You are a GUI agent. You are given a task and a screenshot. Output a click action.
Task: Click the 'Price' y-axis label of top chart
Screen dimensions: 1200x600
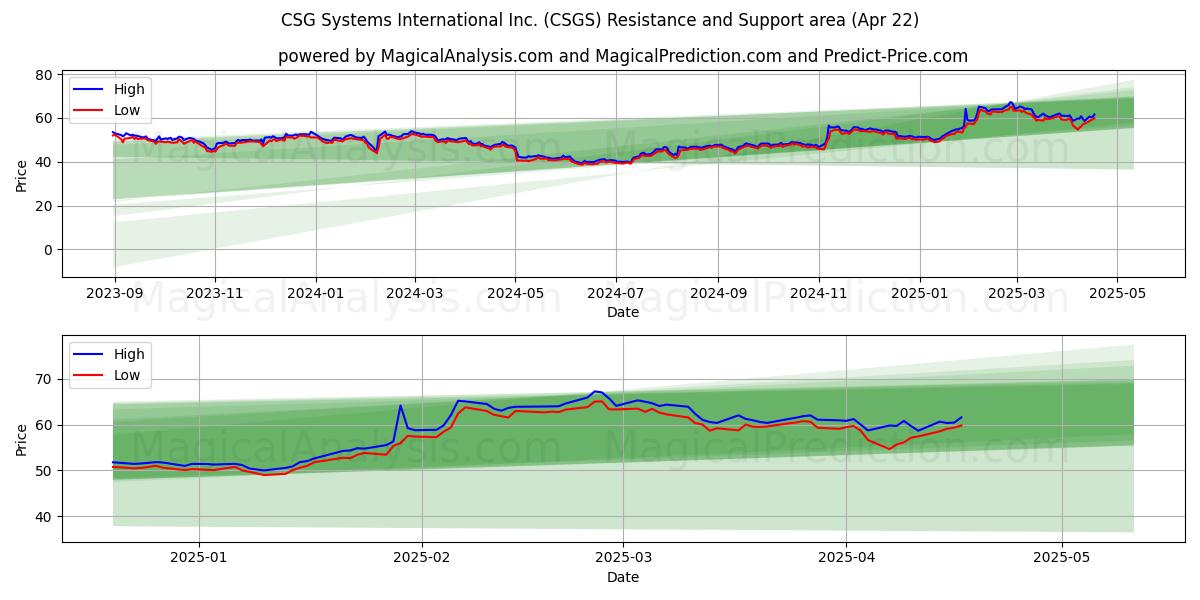(x=22, y=174)
